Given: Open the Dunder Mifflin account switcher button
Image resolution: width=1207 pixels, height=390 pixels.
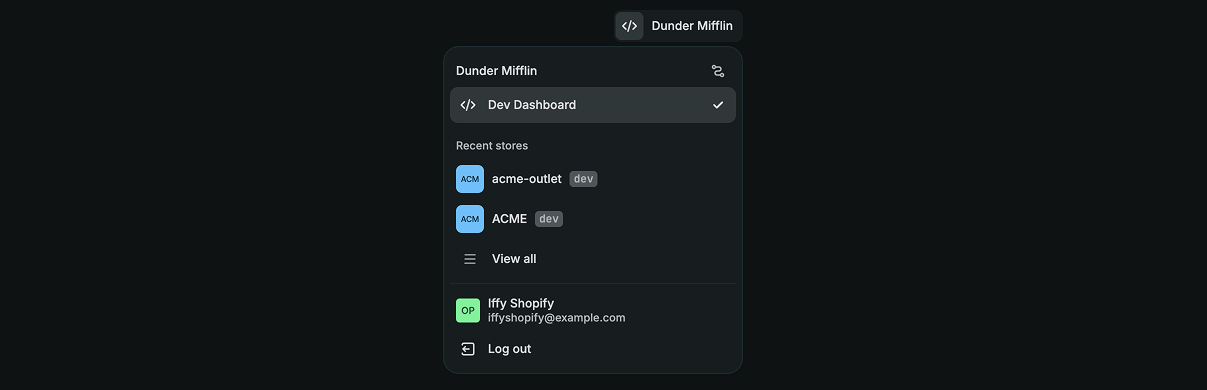Looking at the screenshot, I should pyautogui.click(x=678, y=26).
